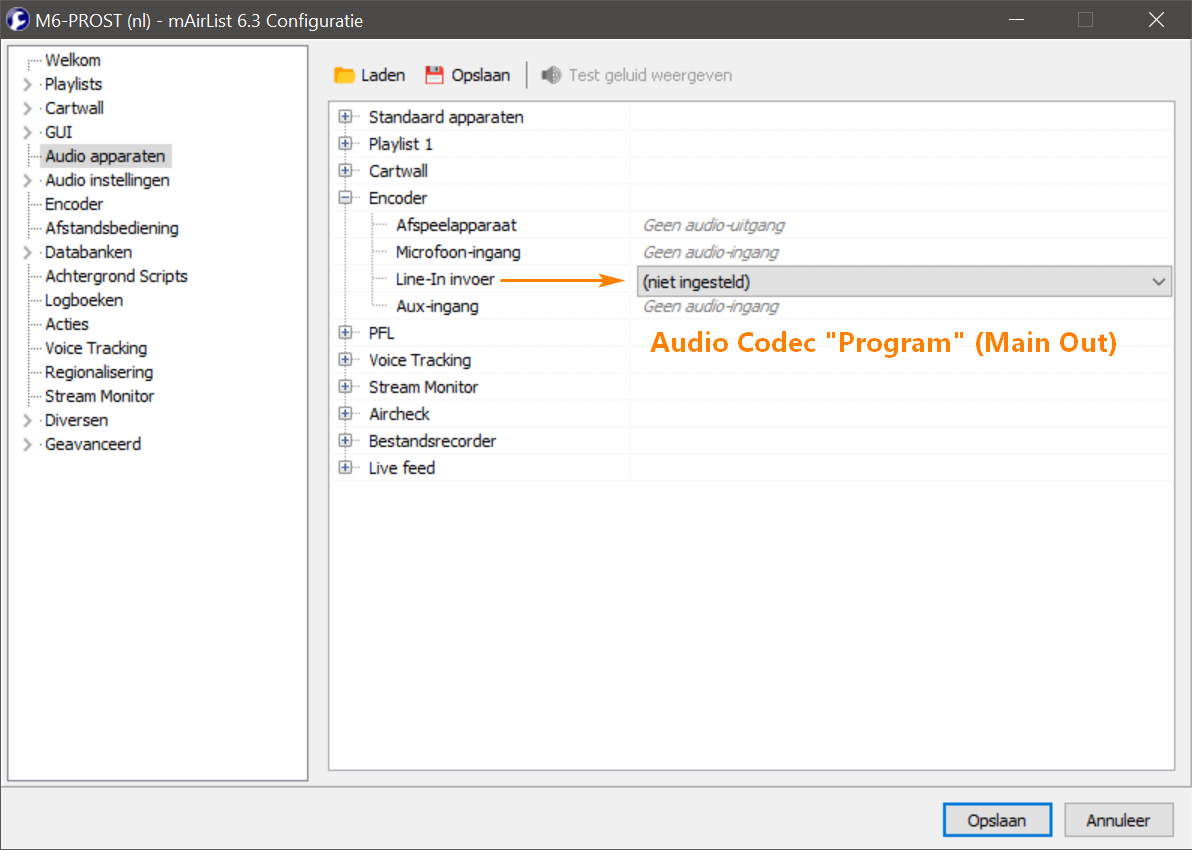Viewport: 1192px width, 850px height.
Task: Expand Databanken sidebar node
Action: (27, 252)
